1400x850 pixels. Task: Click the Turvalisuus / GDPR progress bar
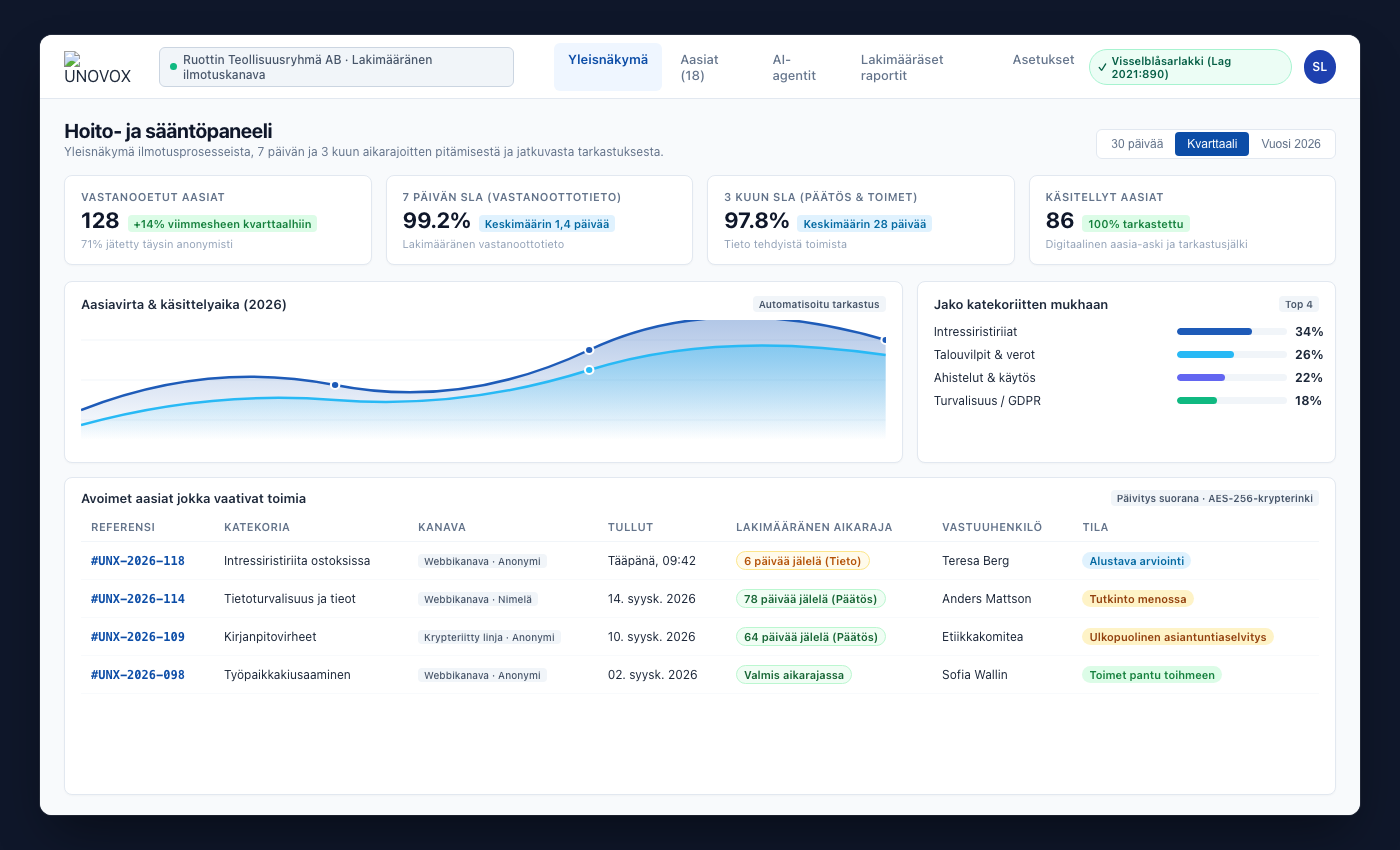[x=1232, y=401]
